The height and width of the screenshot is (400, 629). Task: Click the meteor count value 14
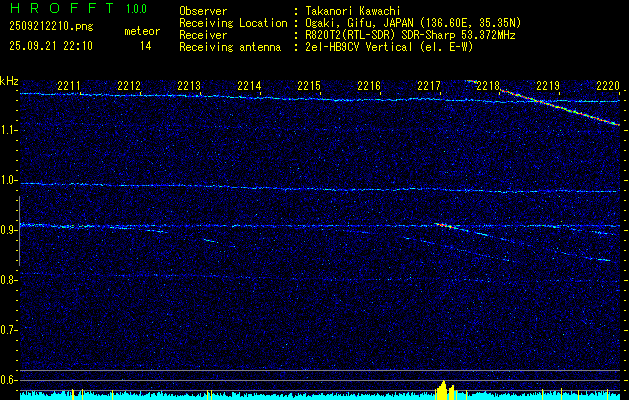(146, 45)
